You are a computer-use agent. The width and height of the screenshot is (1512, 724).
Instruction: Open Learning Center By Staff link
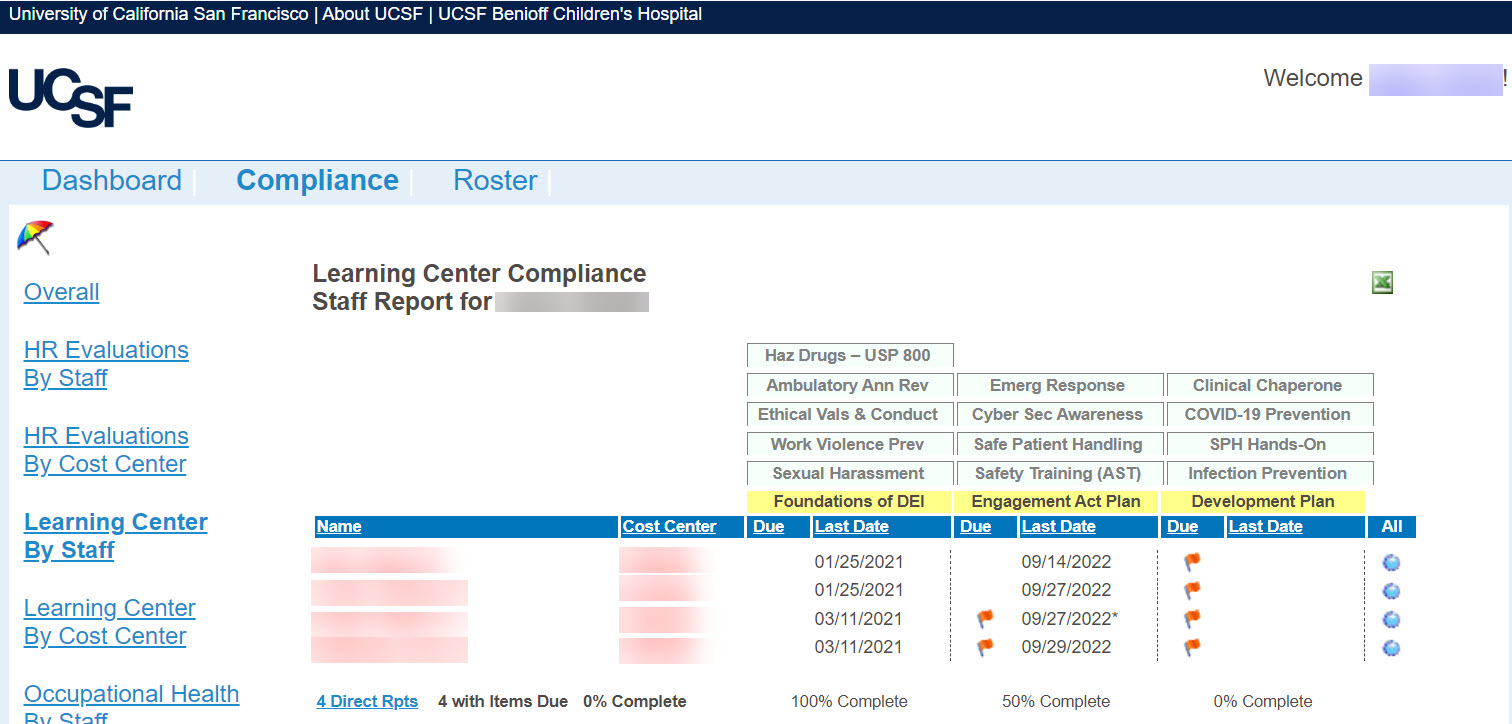coord(116,536)
